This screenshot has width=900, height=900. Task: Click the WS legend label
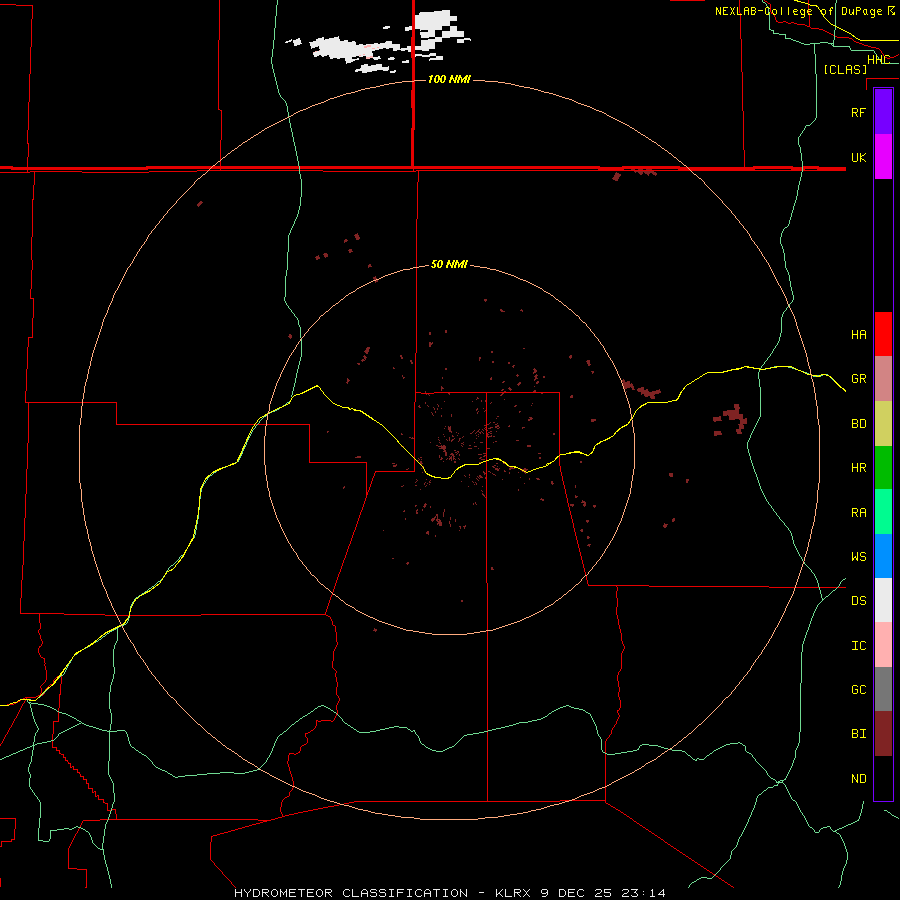[858, 556]
